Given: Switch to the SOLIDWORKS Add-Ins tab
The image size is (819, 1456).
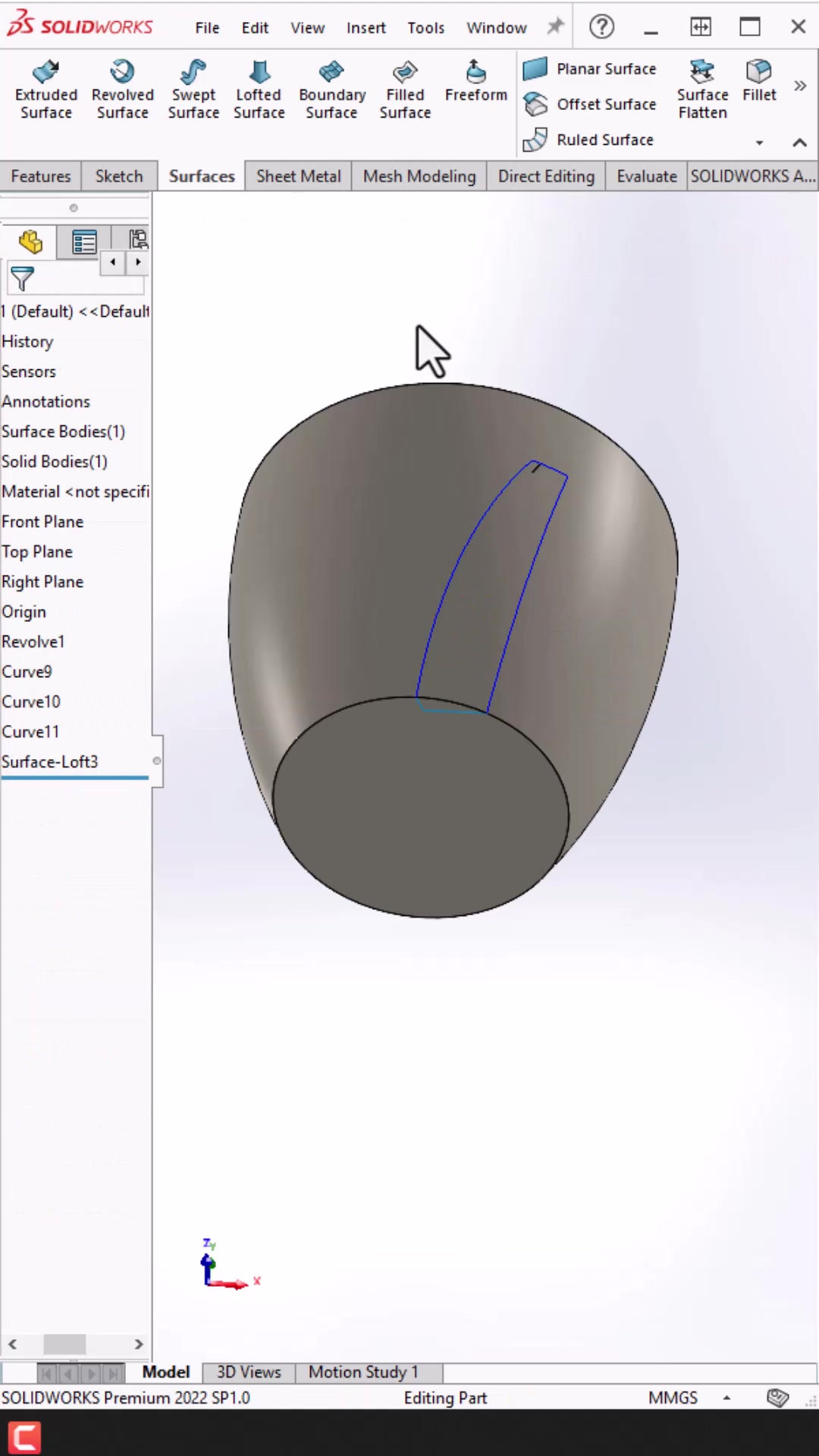Looking at the screenshot, I should coord(752,176).
